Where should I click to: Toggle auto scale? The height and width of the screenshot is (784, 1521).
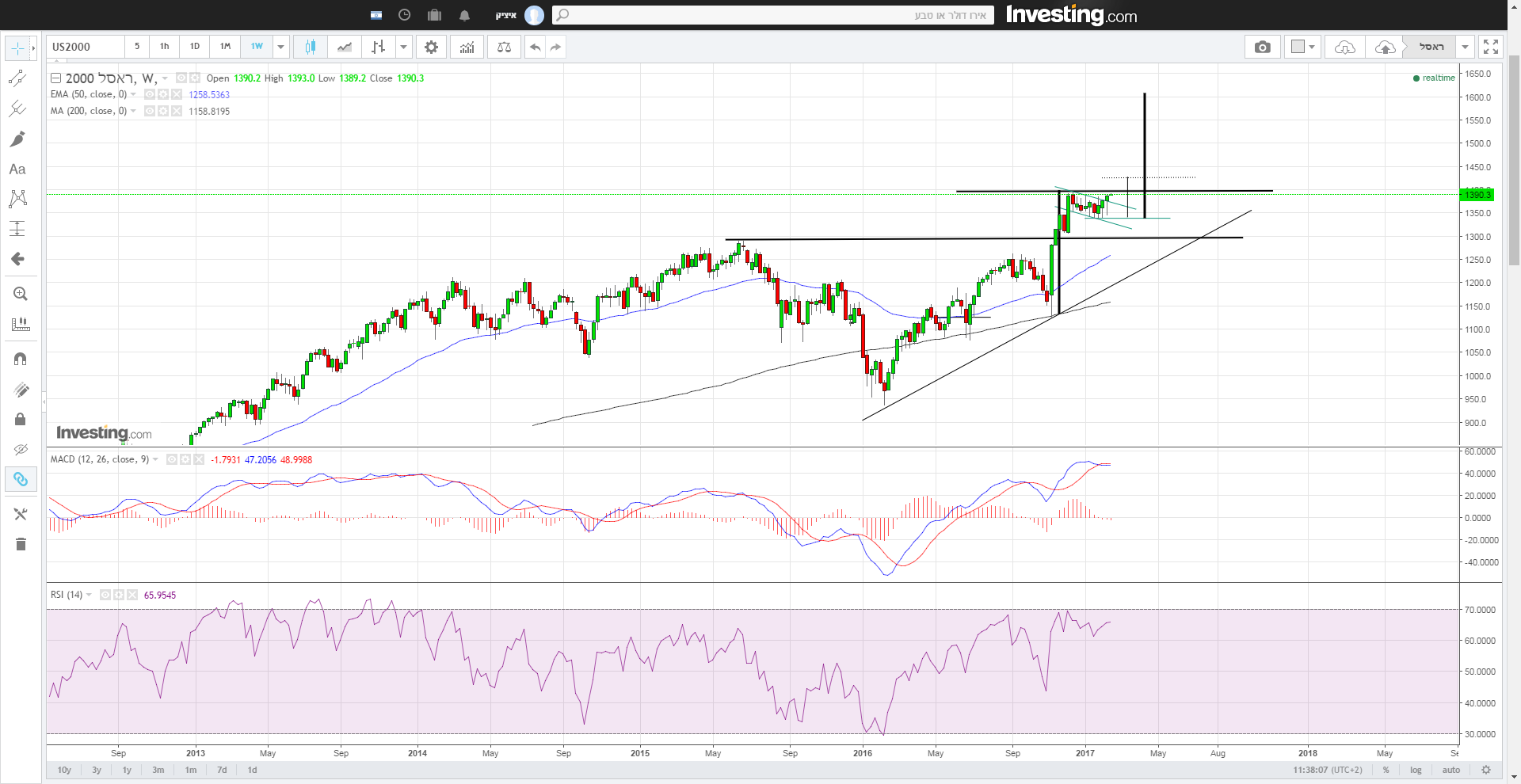click(x=1451, y=770)
